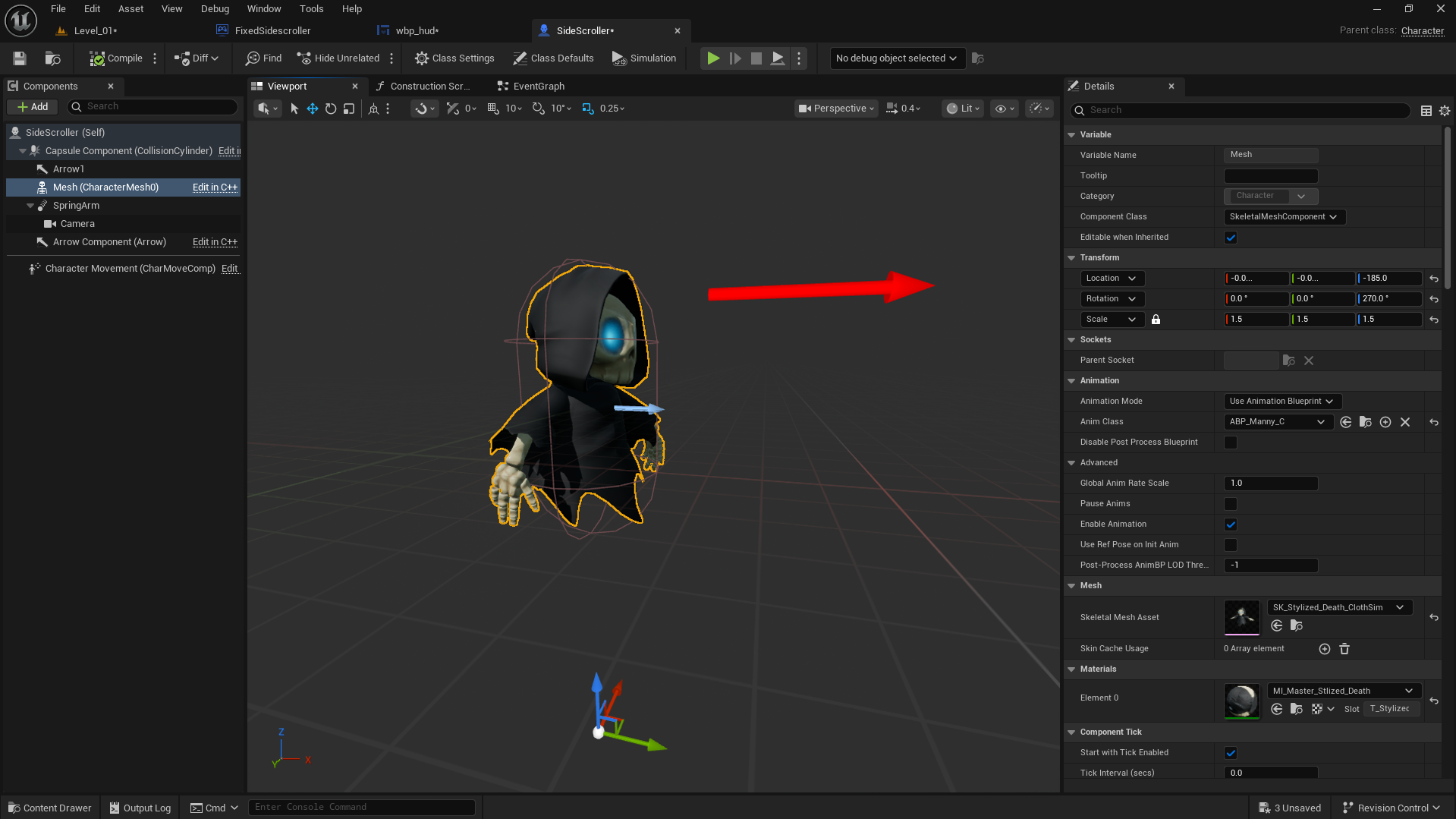Start Simulation mode
The height and width of the screenshot is (819, 1456).
644,58
